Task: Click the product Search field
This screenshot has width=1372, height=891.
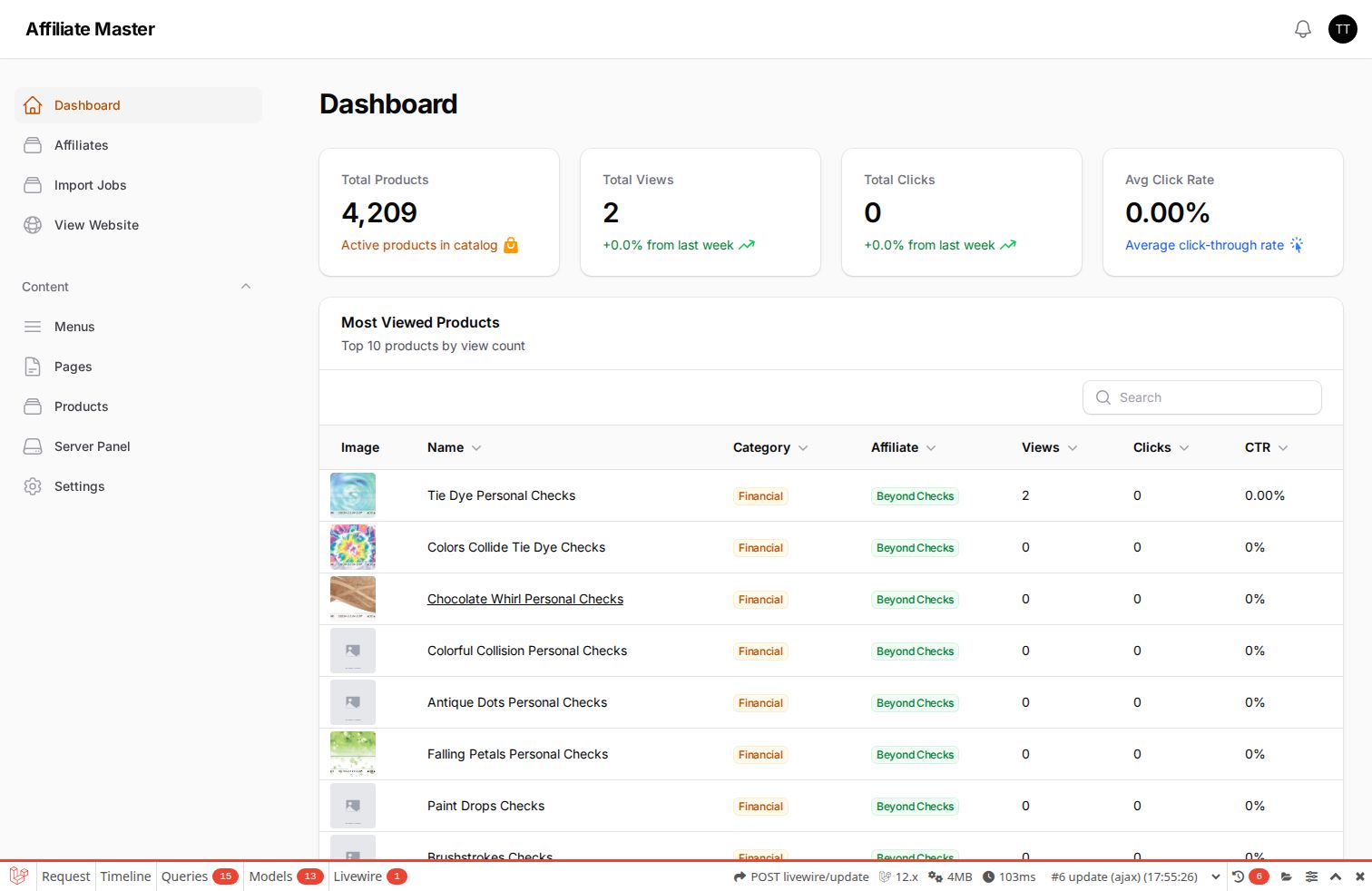Action: (1201, 397)
